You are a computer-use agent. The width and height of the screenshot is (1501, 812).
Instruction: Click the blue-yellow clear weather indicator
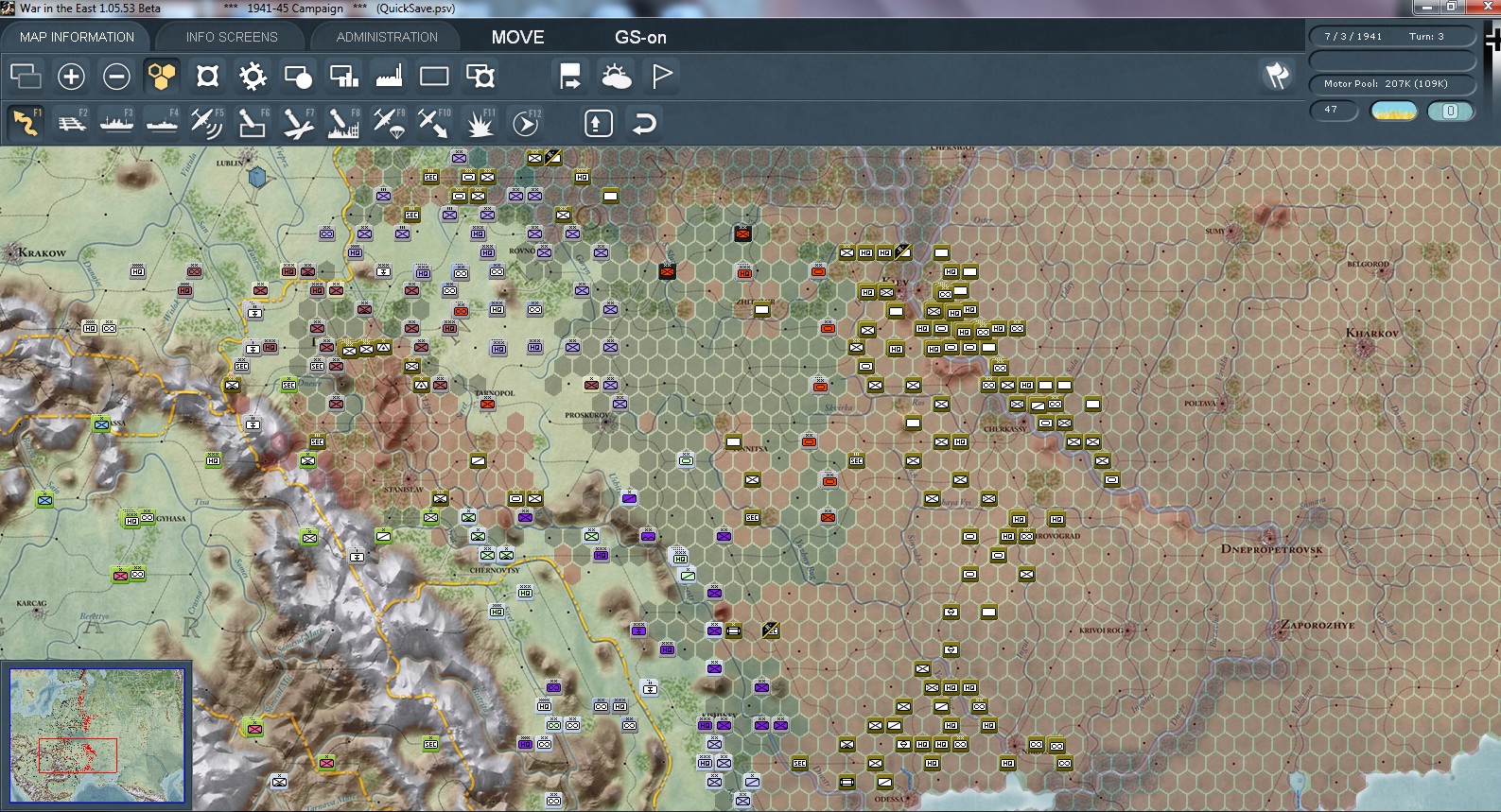(1394, 111)
